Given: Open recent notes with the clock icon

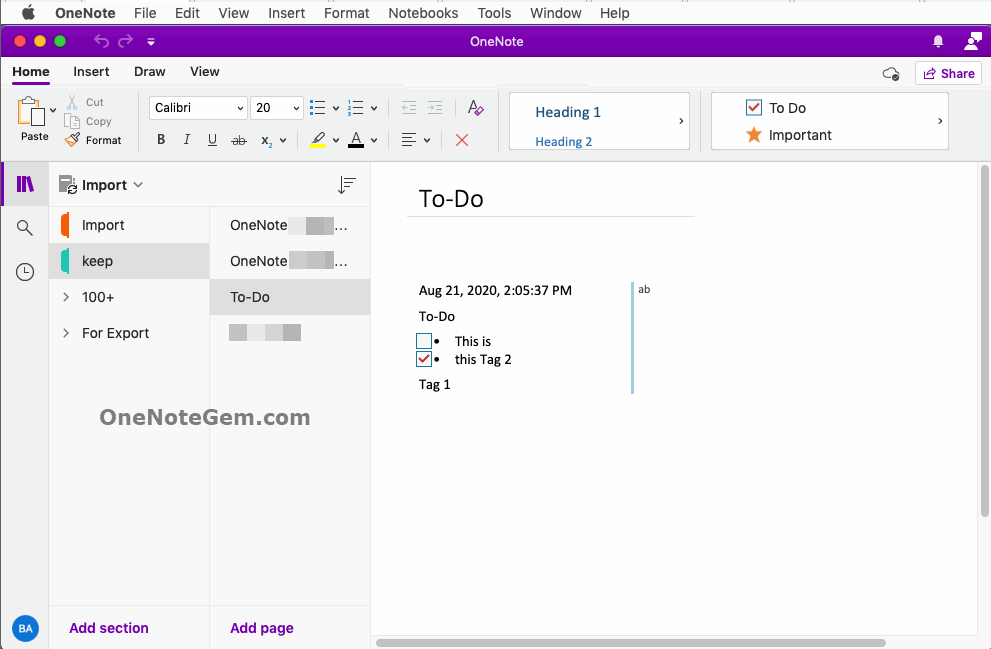Looking at the screenshot, I should tap(24, 271).
